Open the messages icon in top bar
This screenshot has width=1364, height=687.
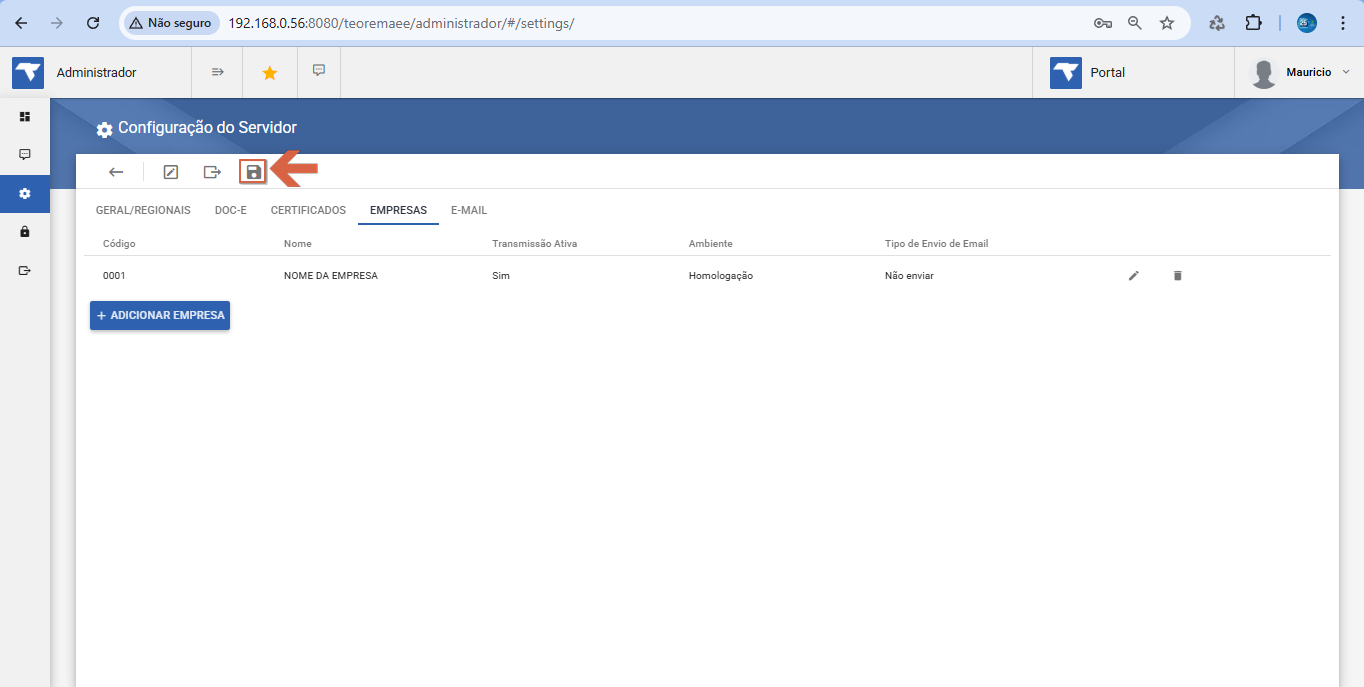319,71
